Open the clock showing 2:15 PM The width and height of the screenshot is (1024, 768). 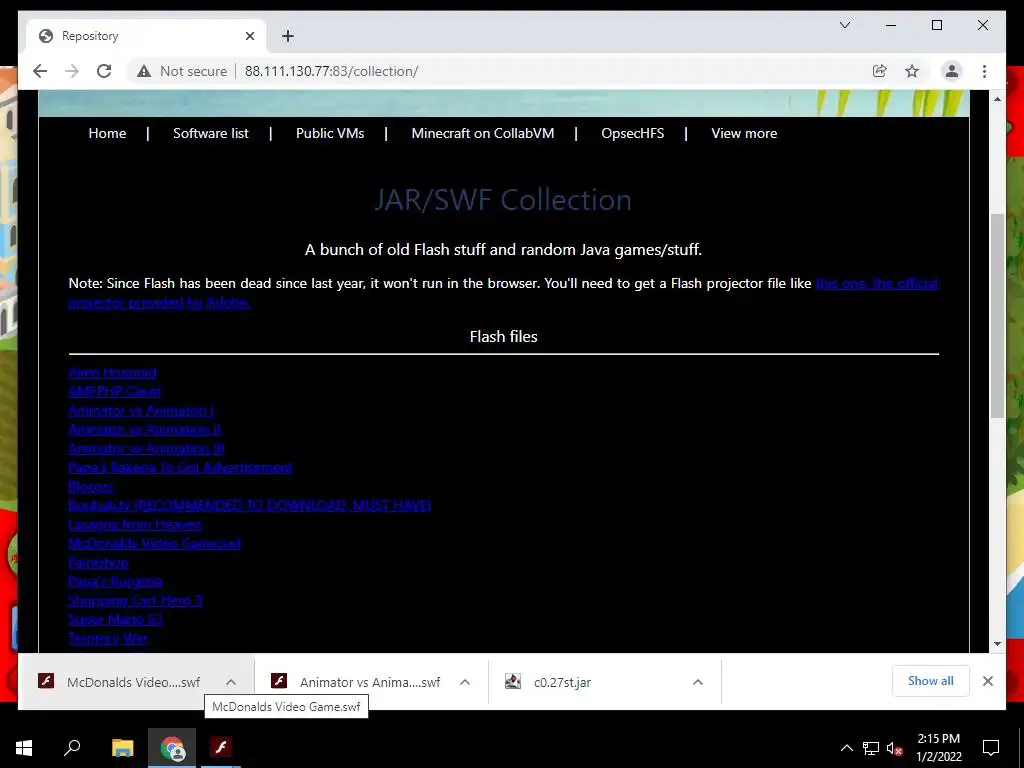[938, 748]
